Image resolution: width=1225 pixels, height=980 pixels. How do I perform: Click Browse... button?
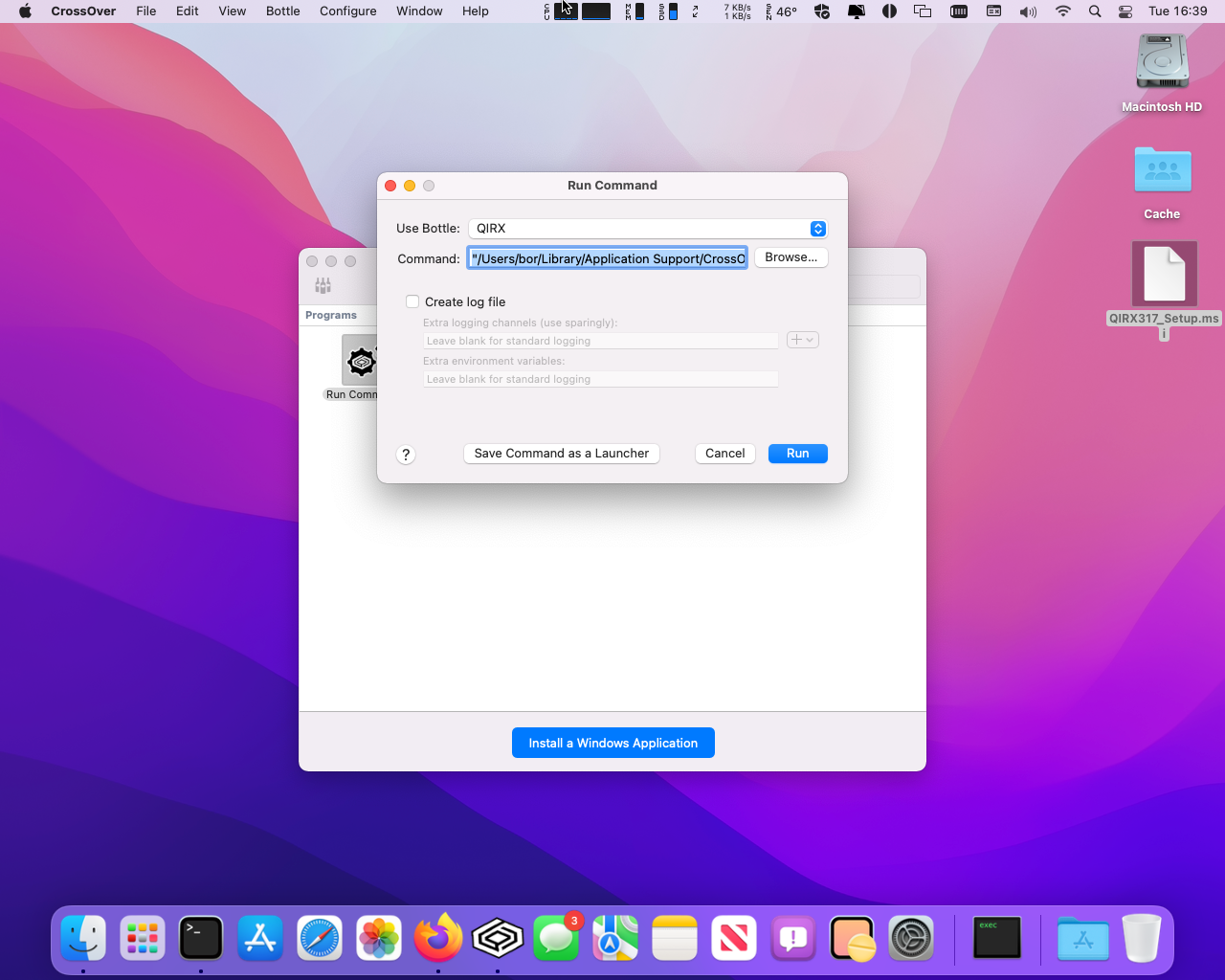point(791,257)
